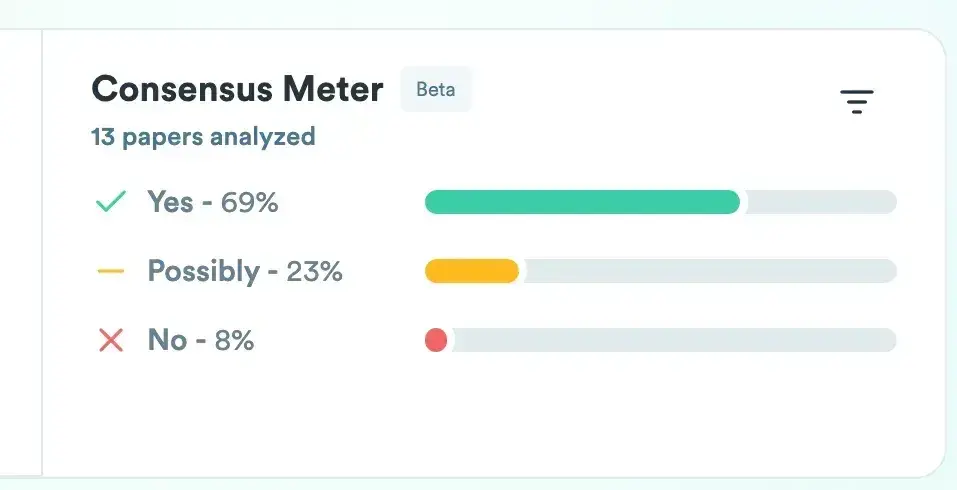The image size is (957, 490).
Task: Click the Consensus Meter title
Action: coord(237,90)
